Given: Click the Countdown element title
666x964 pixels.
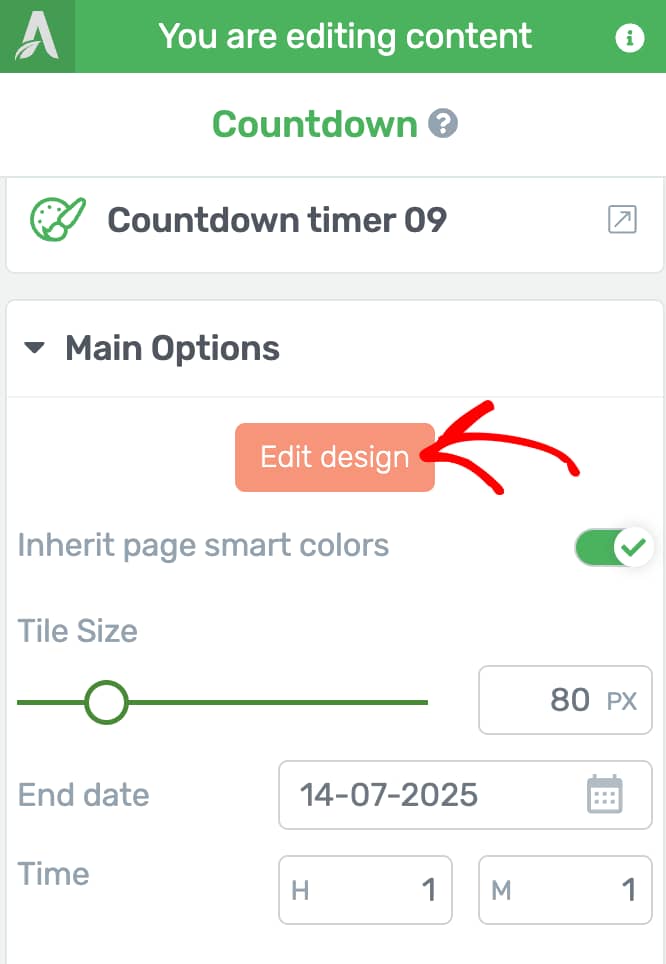Looking at the screenshot, I should tap(315, 124).
